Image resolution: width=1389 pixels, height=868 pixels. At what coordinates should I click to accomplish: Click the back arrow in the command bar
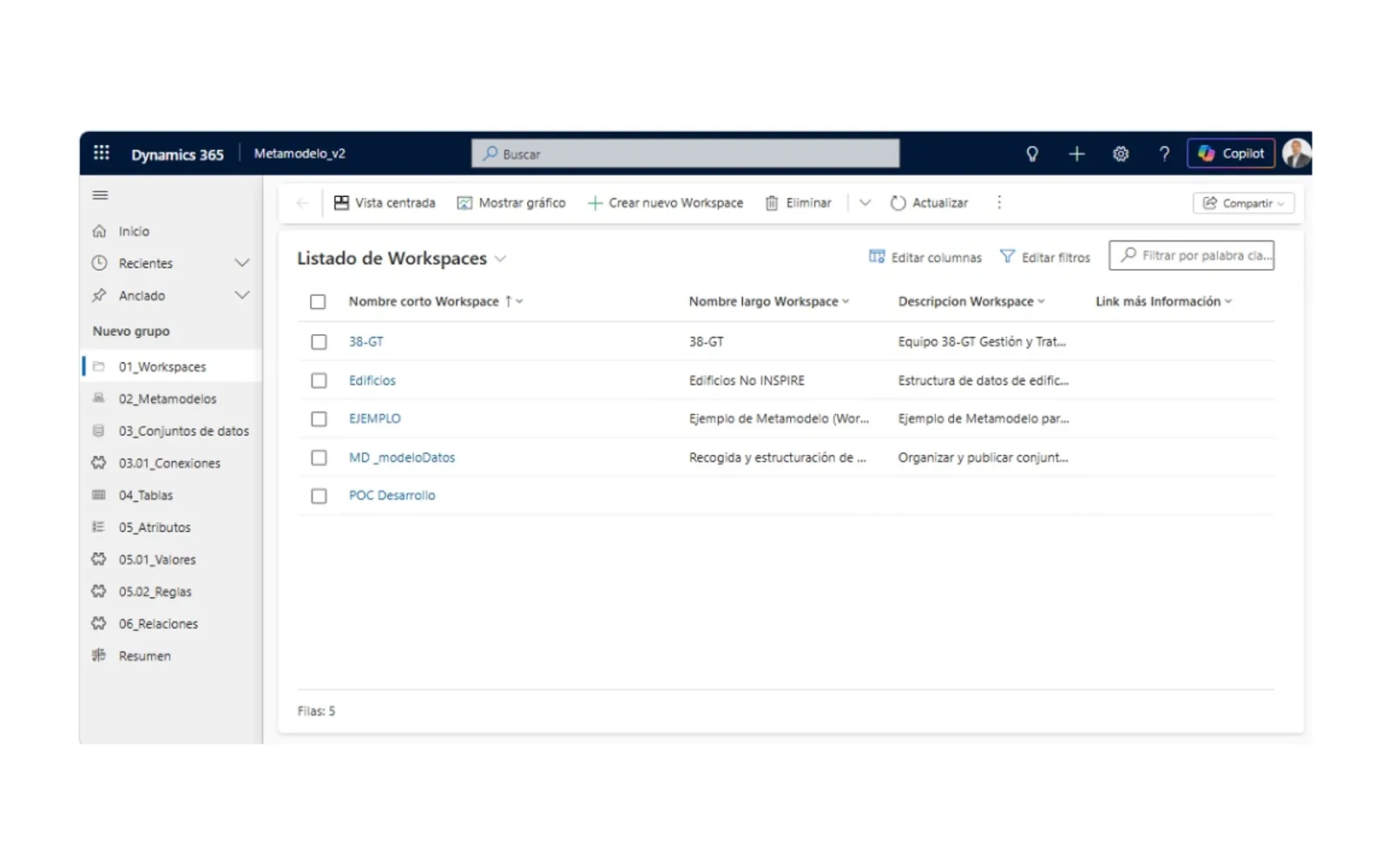(302, 203)
